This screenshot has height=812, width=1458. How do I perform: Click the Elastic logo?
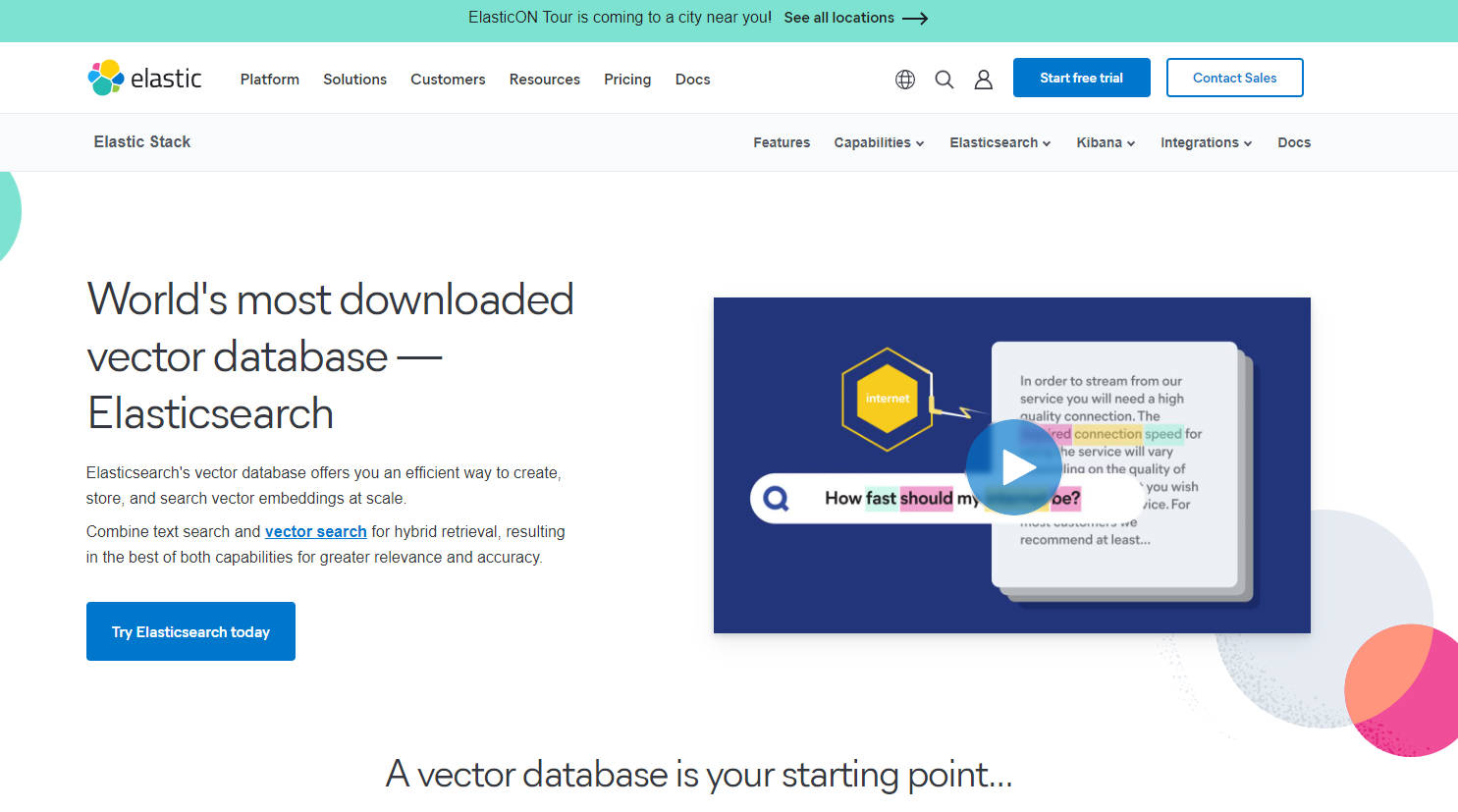click(144, 78)
